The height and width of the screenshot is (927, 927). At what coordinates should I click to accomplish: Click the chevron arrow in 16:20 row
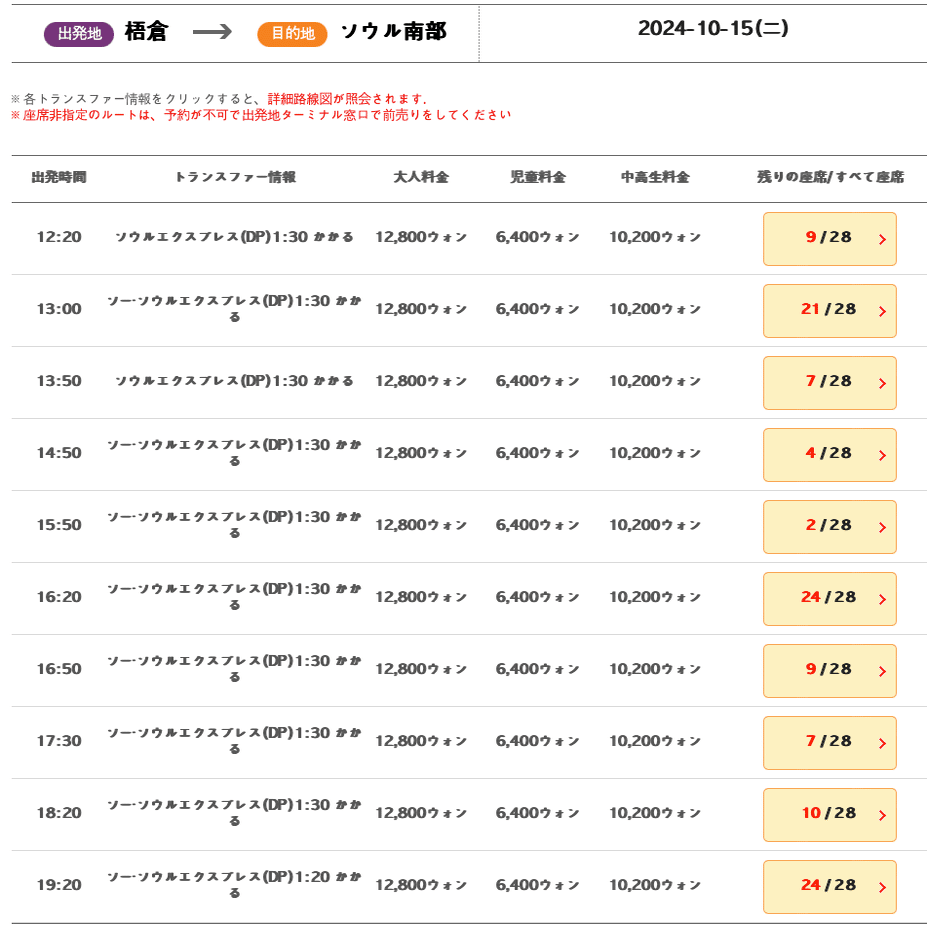[x=882, y=599]
